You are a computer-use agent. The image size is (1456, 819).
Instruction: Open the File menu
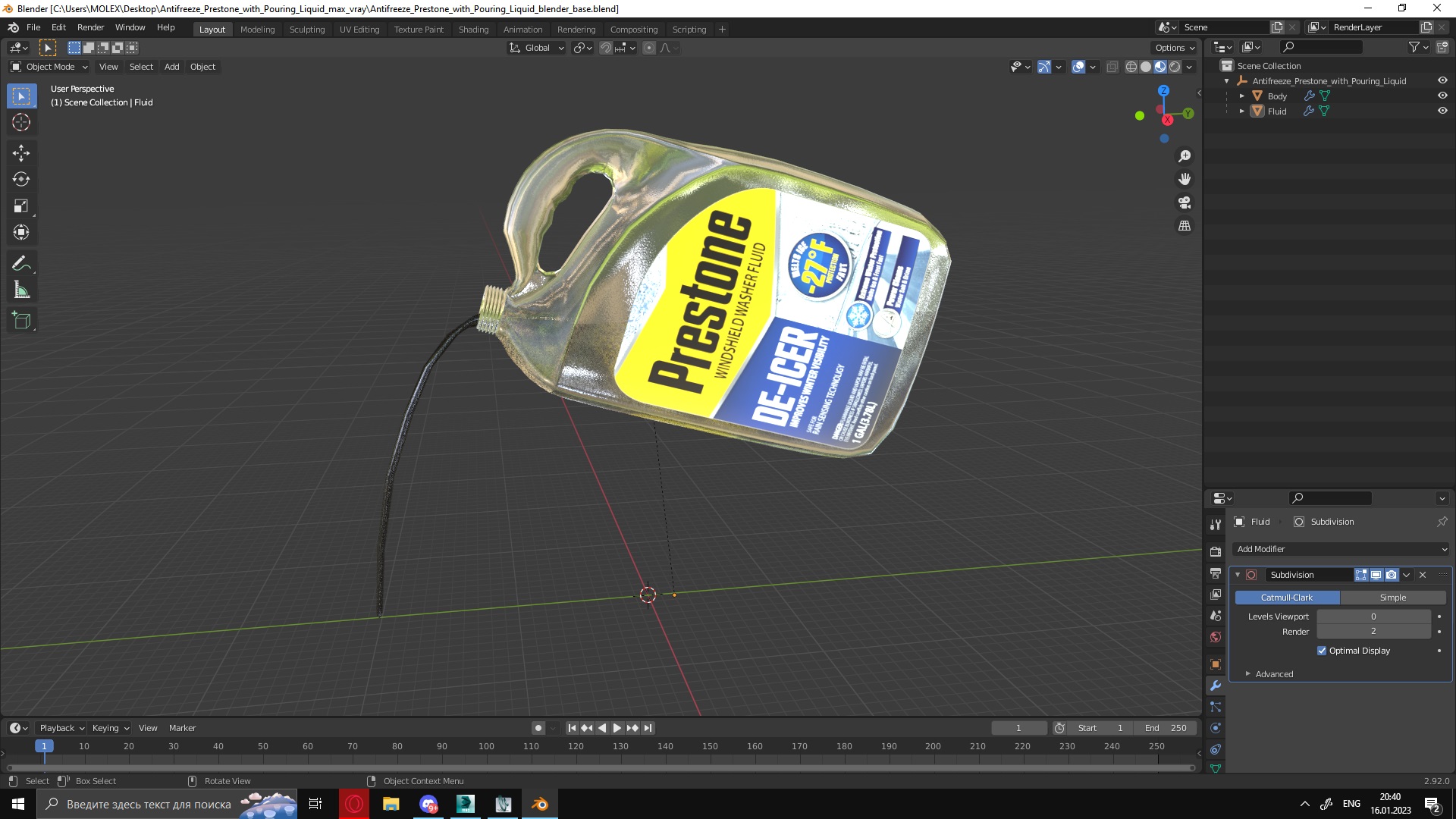(33, 27)
